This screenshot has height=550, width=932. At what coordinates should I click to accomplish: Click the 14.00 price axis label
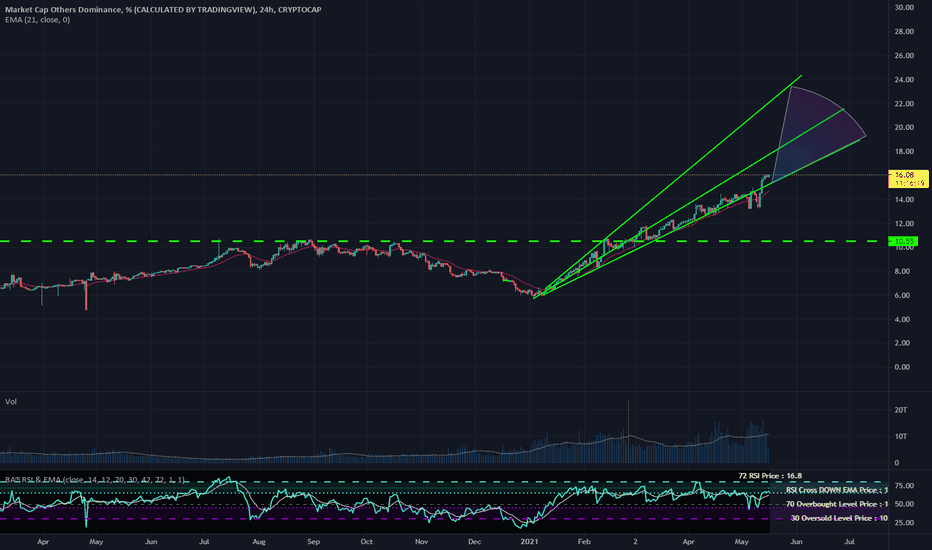(x=903, y=199)
